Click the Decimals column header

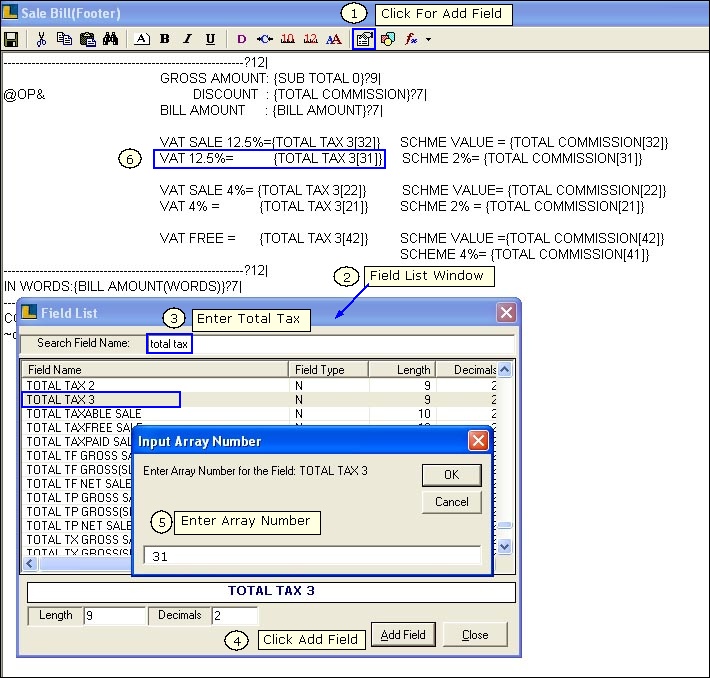point(467,370)
